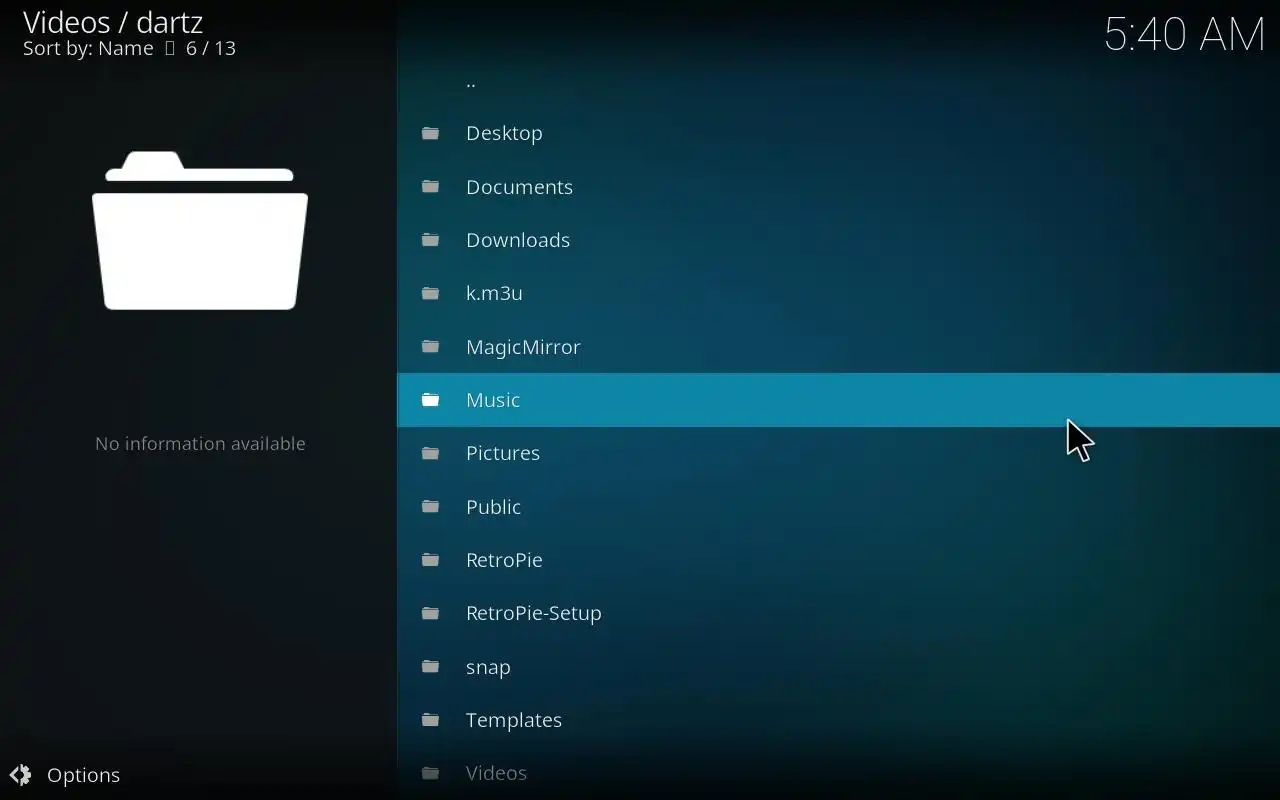Image resolution: width=1280 pixels, height=800 pixels.
Task: Click the Options gear icon
Action: click(x=21, y=775)
